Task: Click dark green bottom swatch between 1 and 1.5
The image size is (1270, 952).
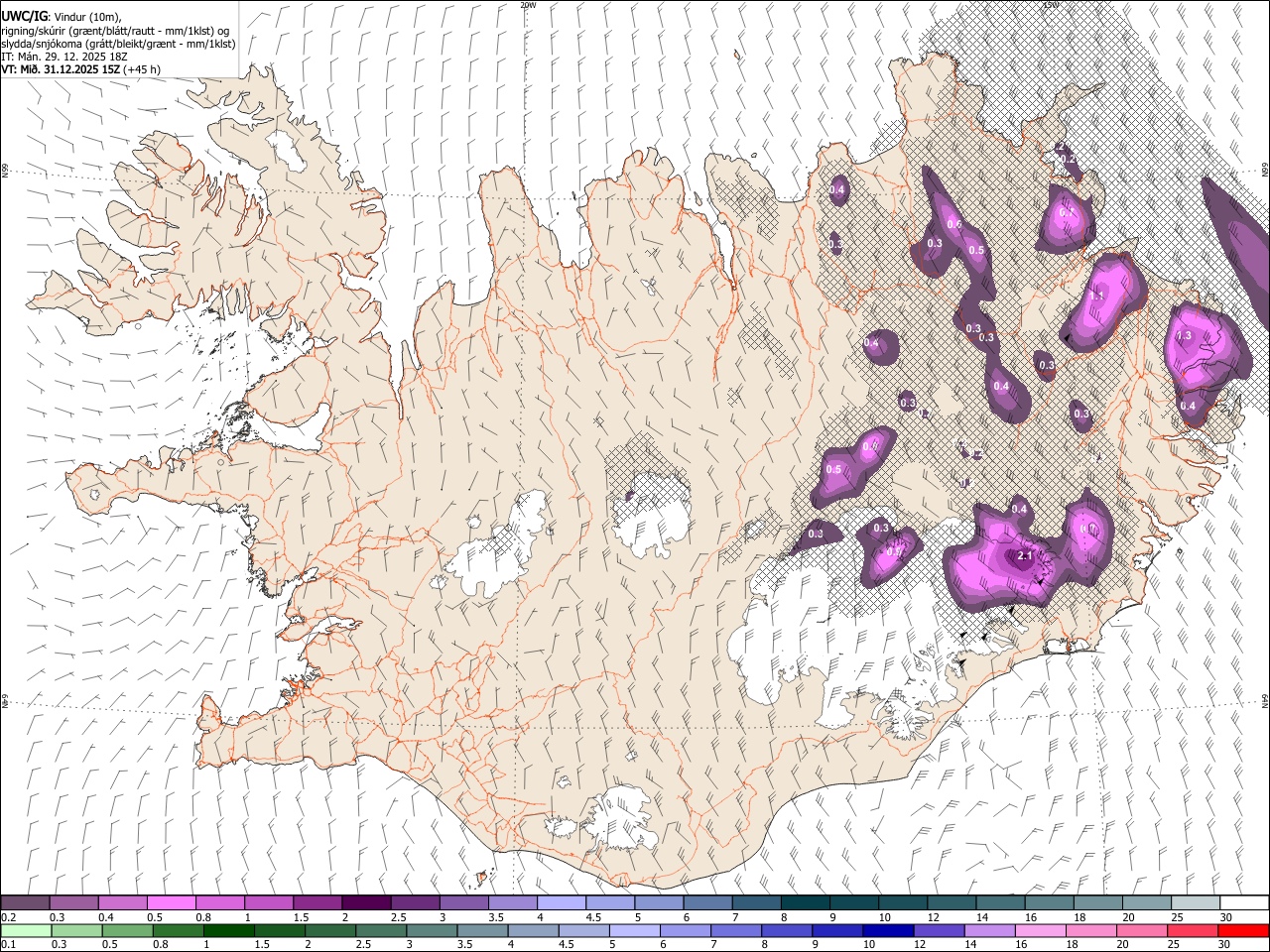Action: point(229,930)
